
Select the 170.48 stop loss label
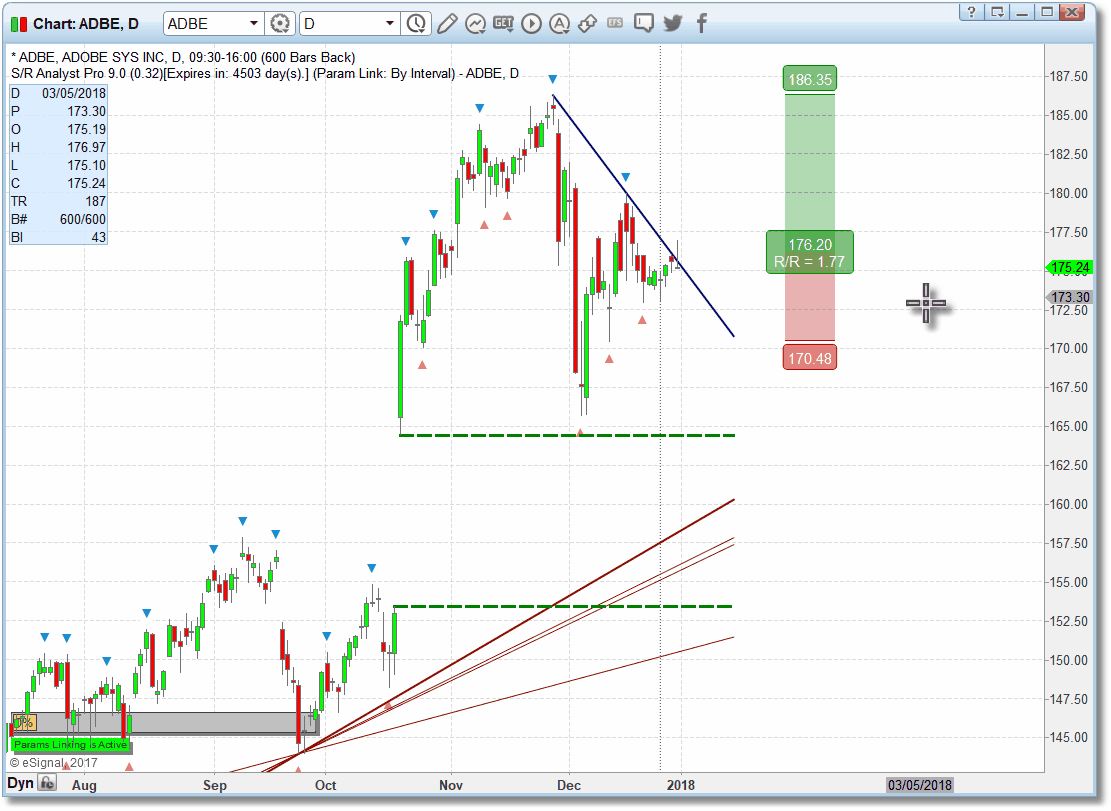click(x=810, y=358)
